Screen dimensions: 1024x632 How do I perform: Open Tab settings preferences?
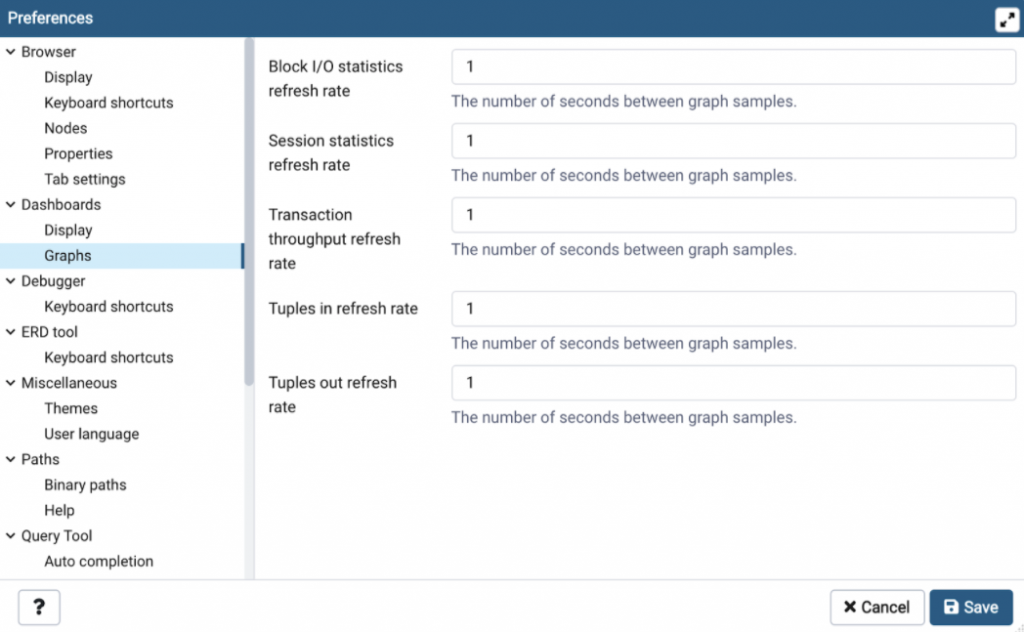(x=84, y=179)
